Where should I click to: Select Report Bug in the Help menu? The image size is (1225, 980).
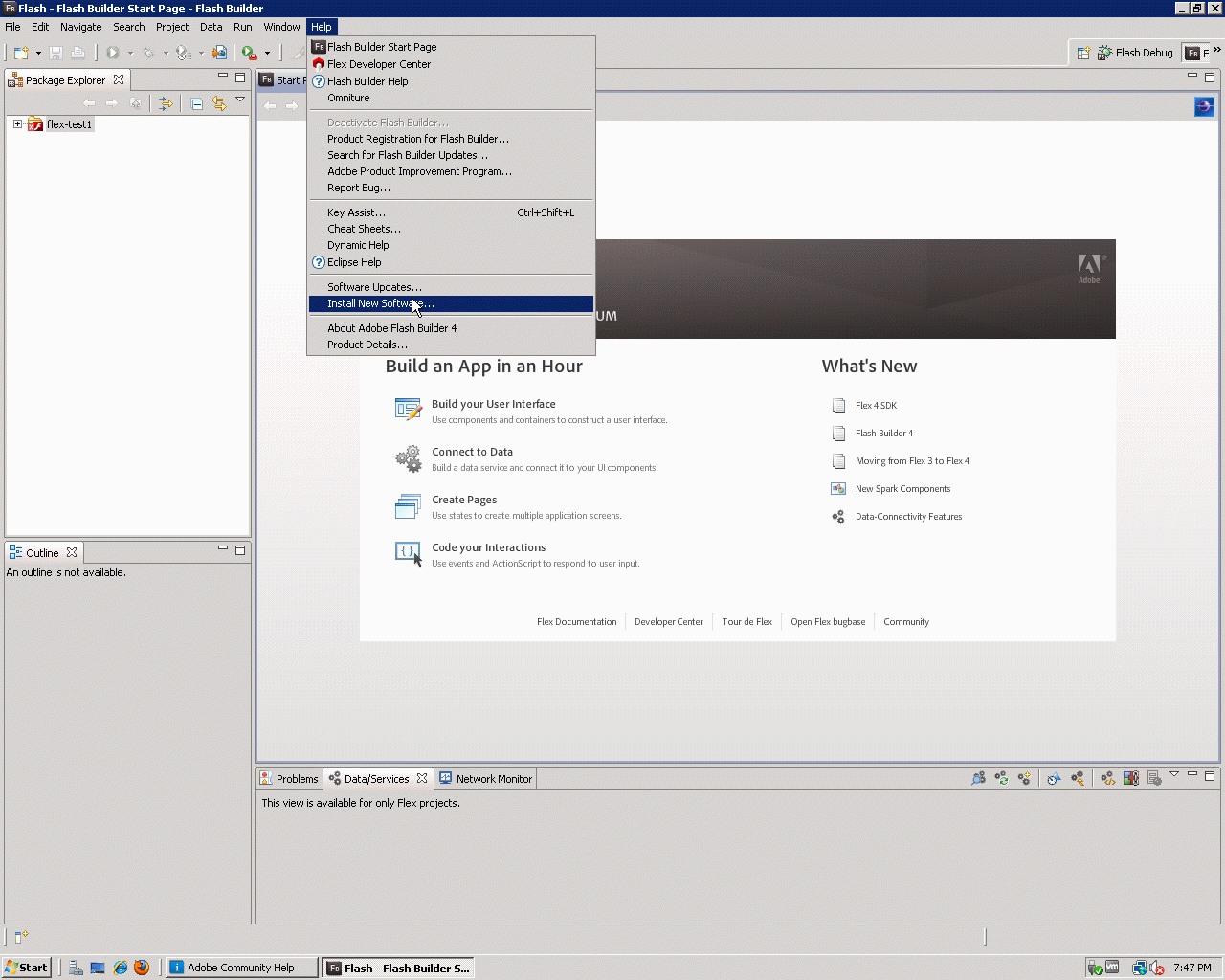pos(451,188)
